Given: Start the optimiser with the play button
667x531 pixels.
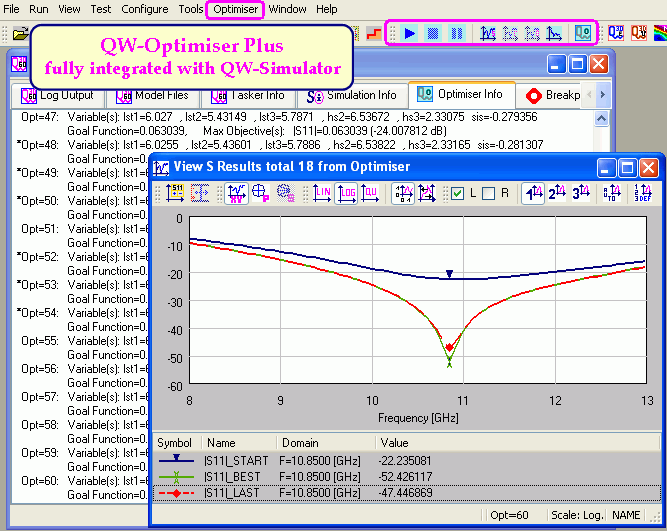Looking at the screenshot, I should tap(410, 33).
